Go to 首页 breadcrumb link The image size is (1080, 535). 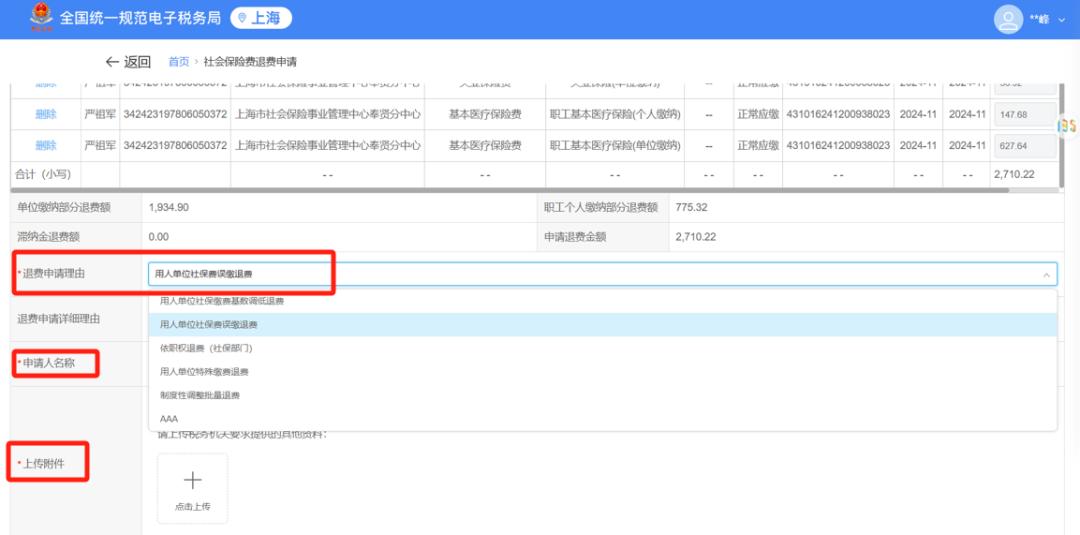point(178,62)
